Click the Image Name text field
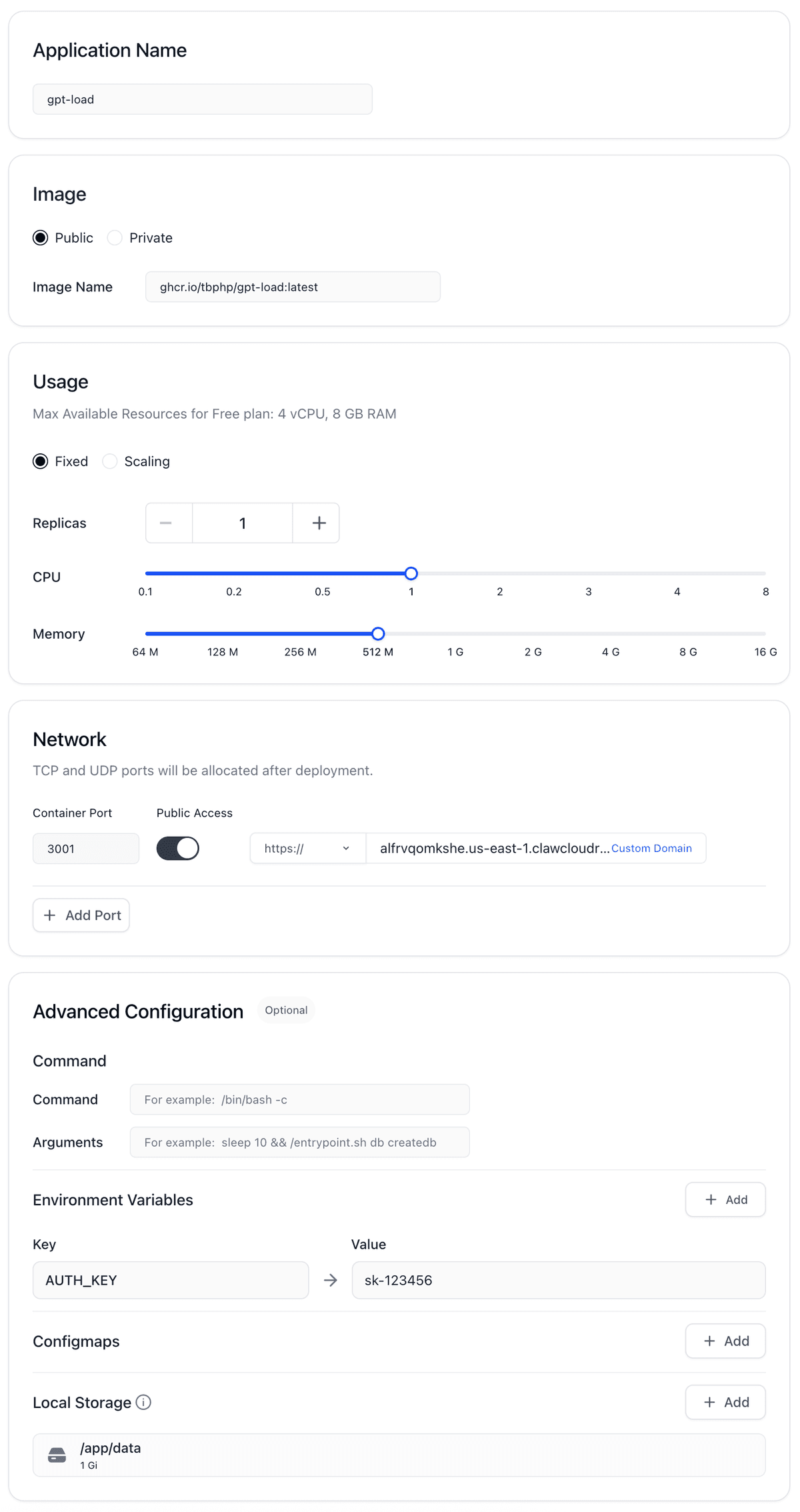This screenshot has width=800, height=1512. click(x=293, y=287)
